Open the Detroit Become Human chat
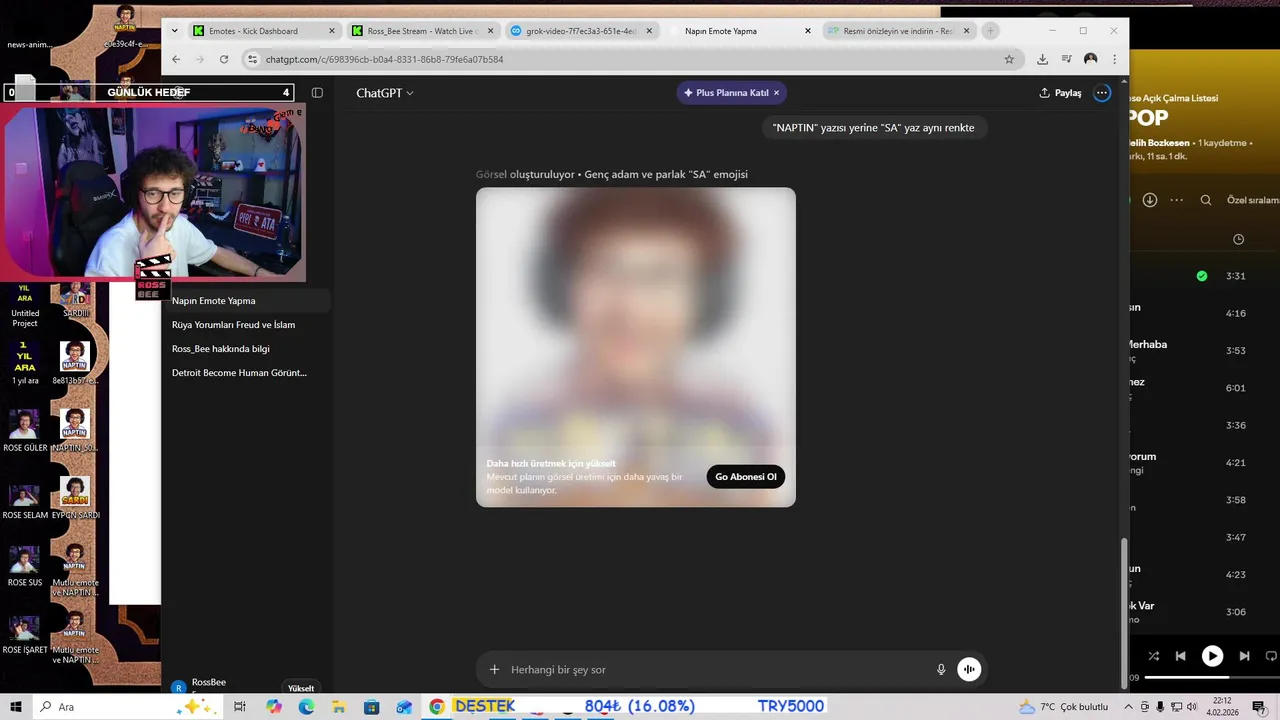 point(246,373)
